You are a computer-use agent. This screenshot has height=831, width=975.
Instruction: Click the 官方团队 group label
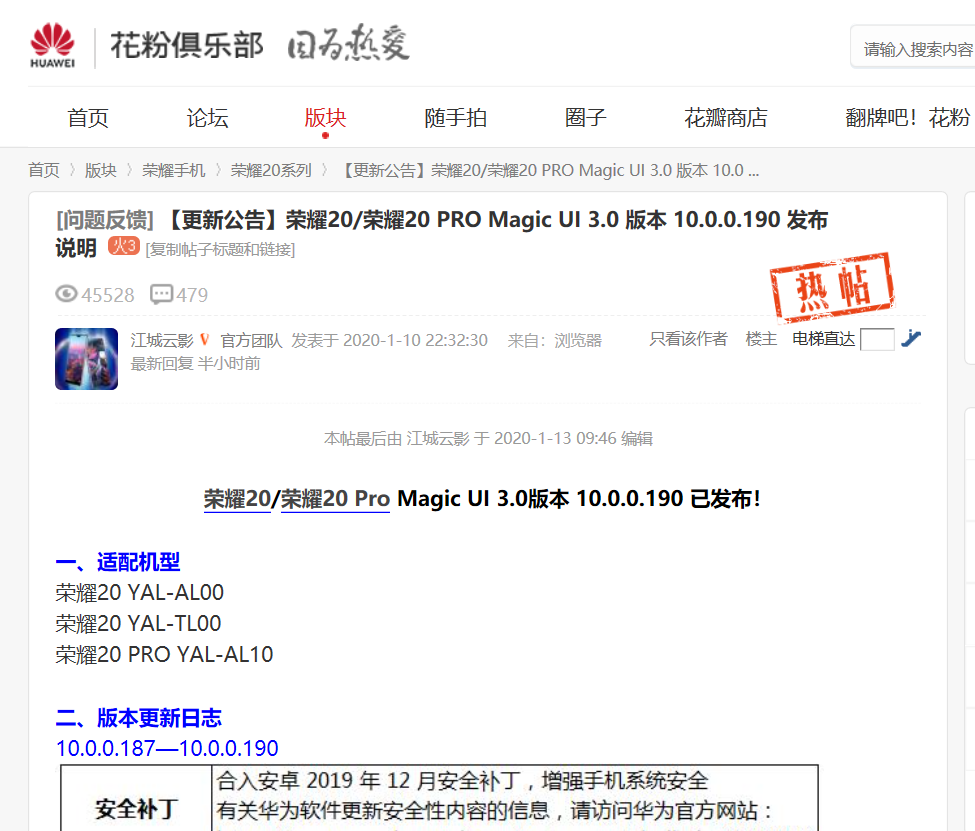(x=251, y=340)
